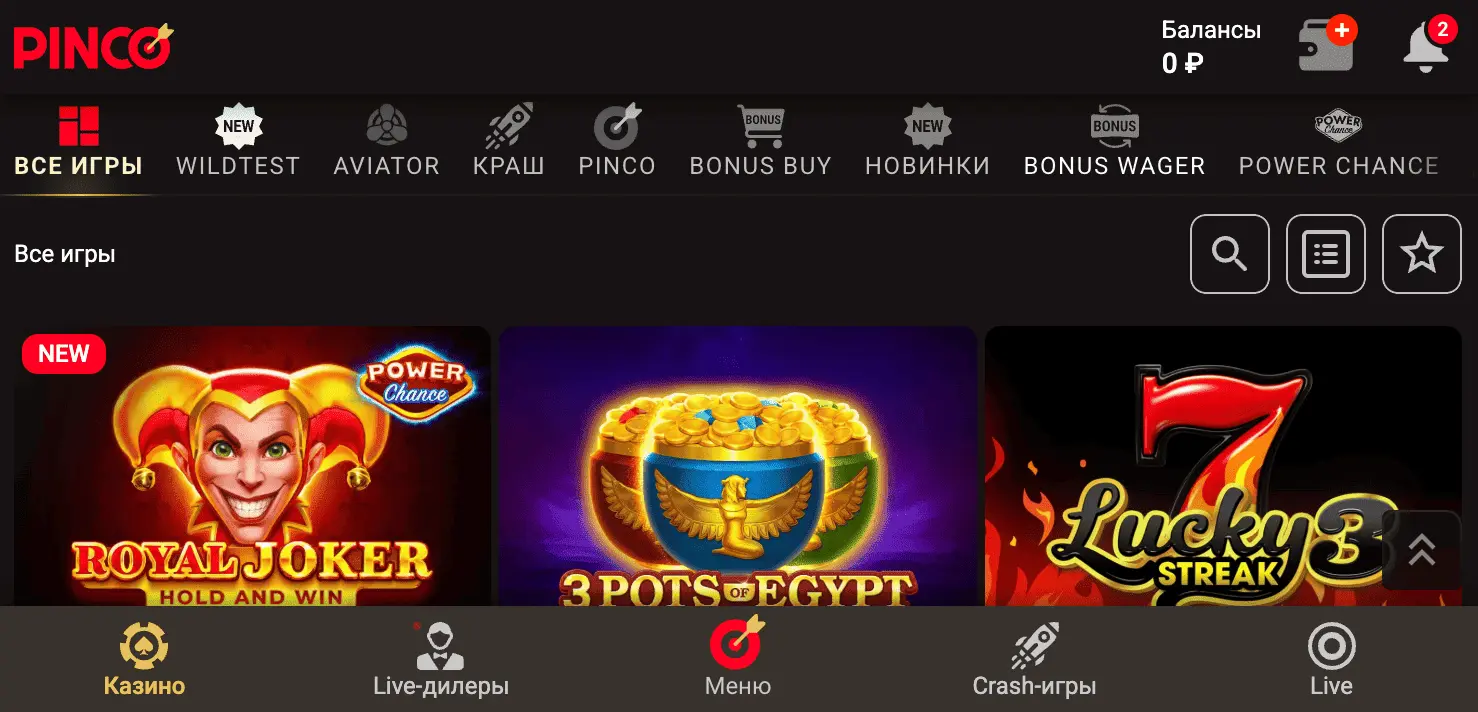Open the Bonus Buy category

760,142
